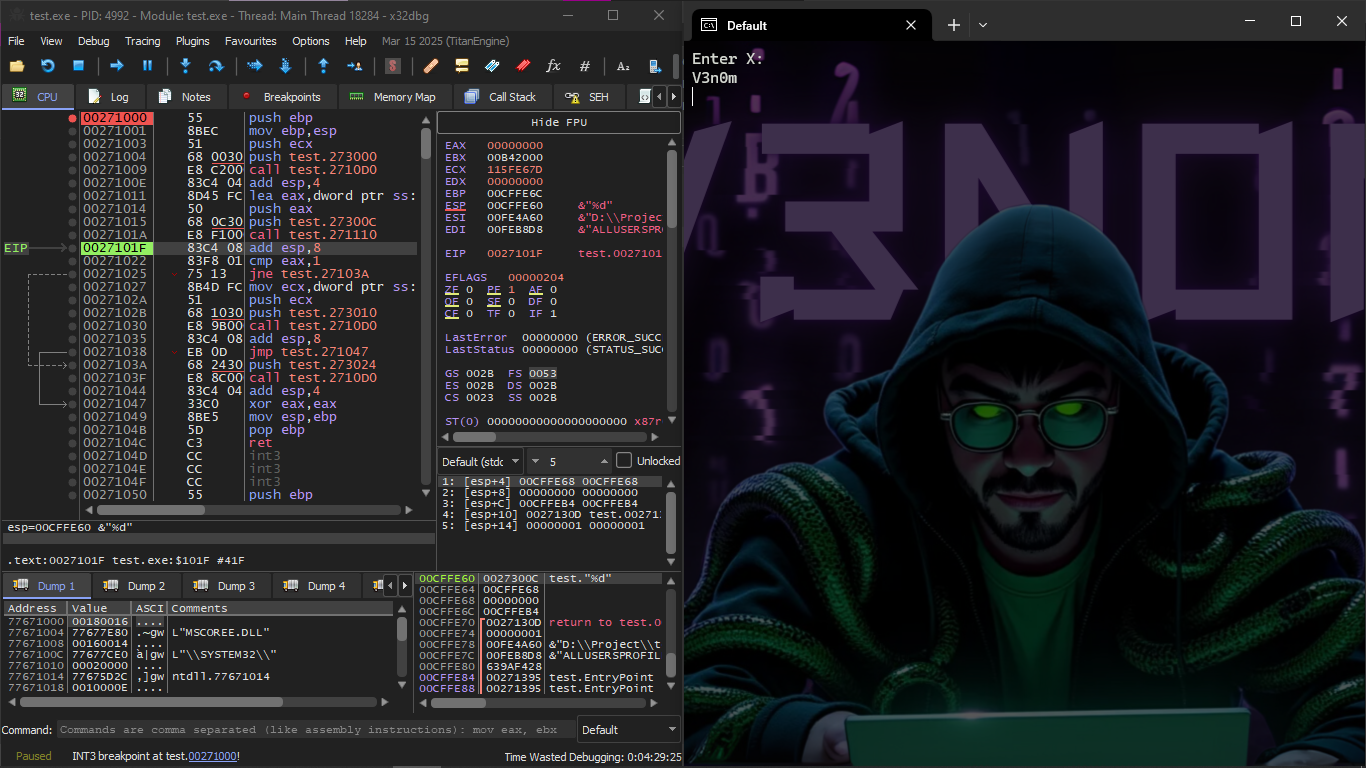
Task: Toggle the breakpoint dot at address 00271000
Action: point(72,118)
